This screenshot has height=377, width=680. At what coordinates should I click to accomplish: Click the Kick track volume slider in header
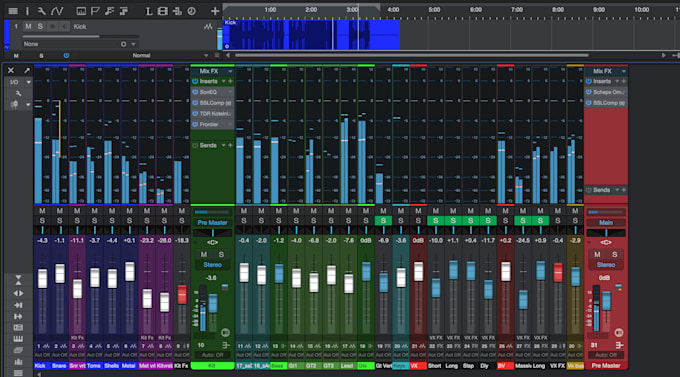pos(80,36)
